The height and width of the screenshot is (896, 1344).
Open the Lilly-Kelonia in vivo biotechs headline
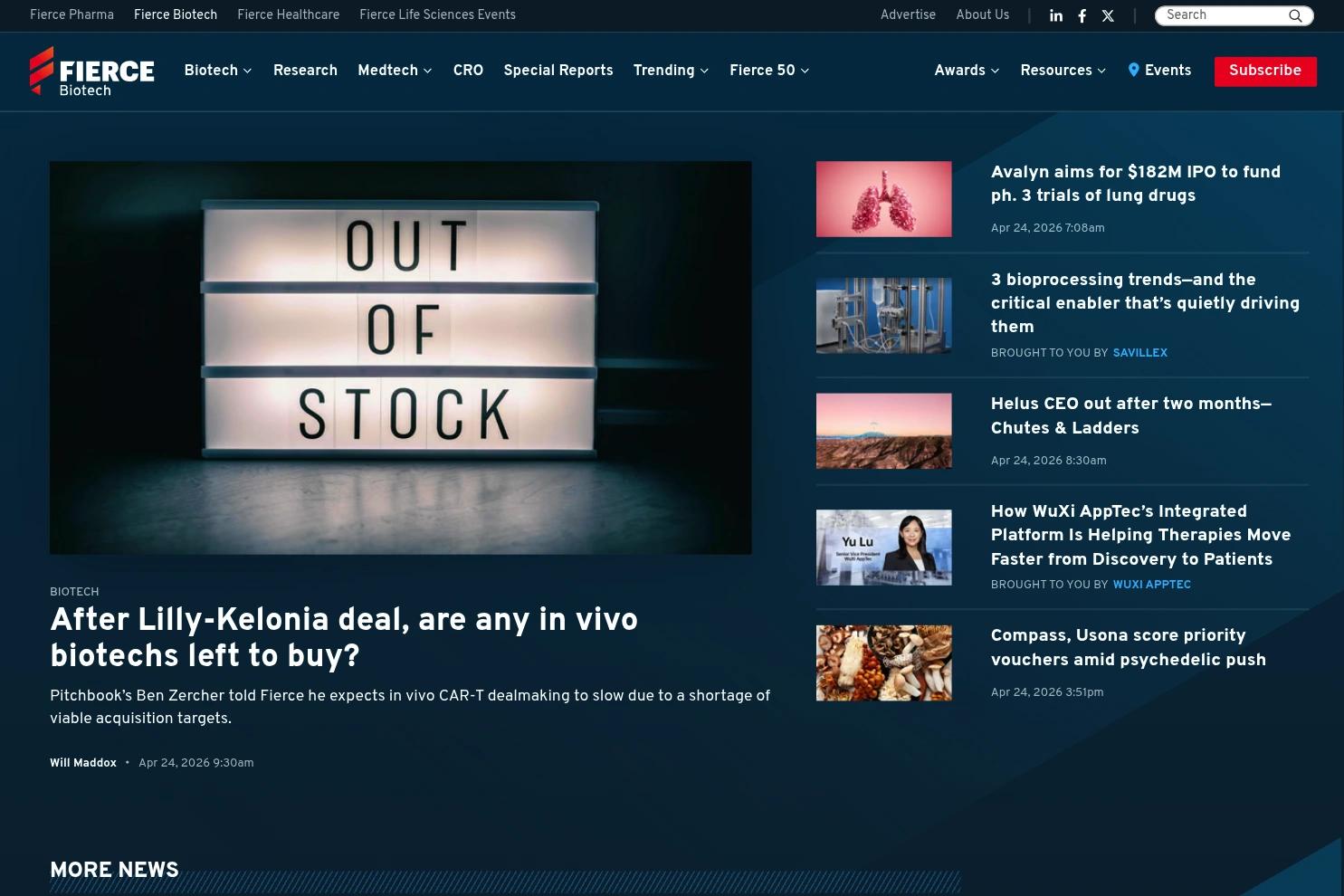point(344,638)
